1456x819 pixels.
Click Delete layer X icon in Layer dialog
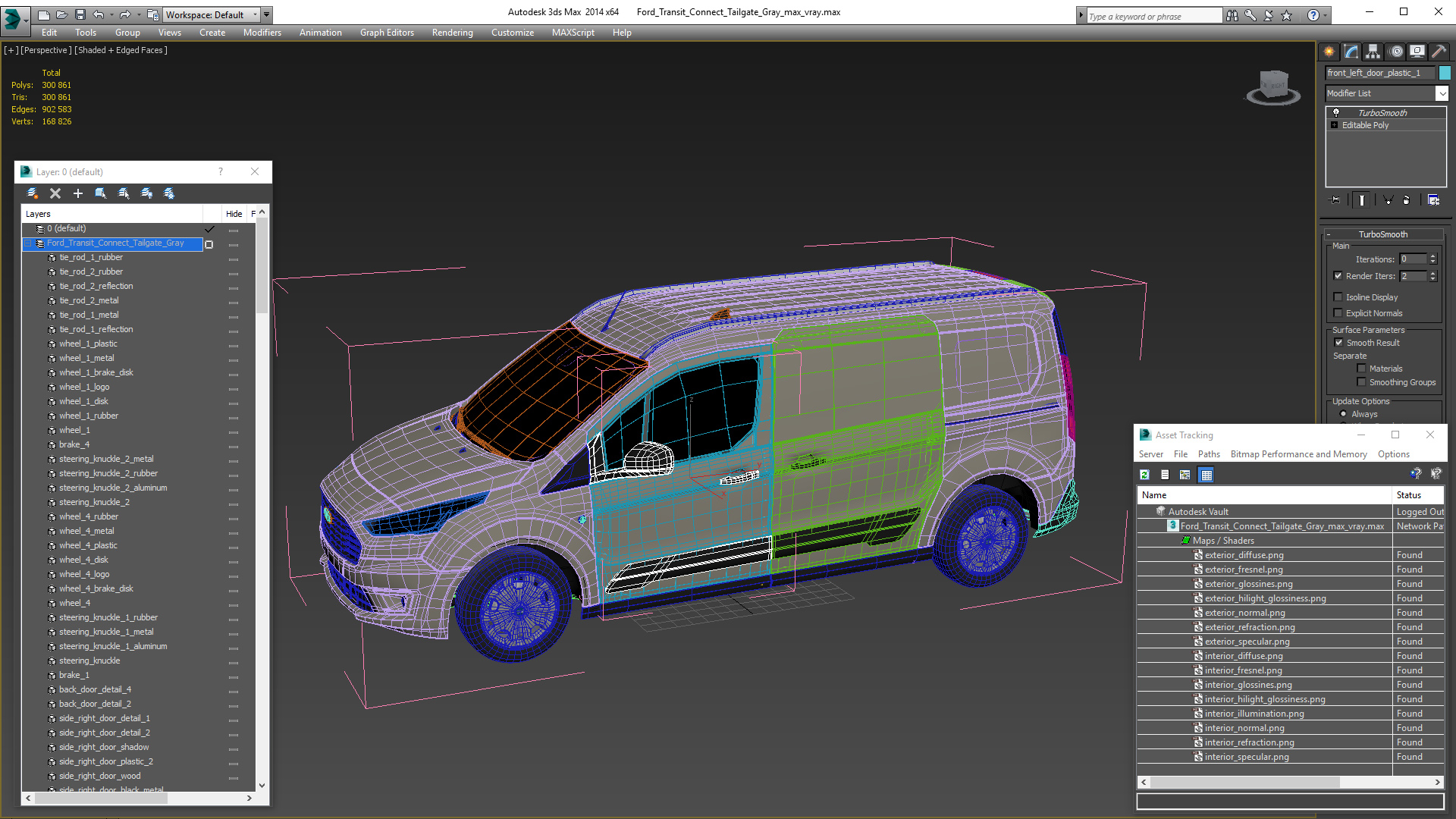(x=55, y=193)
